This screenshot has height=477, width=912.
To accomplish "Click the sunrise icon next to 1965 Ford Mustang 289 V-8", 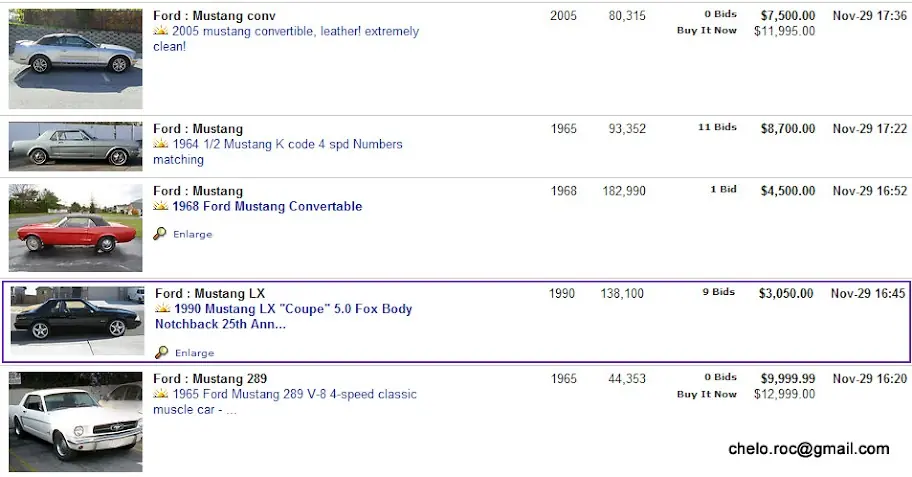I will (x=160, y=394).
